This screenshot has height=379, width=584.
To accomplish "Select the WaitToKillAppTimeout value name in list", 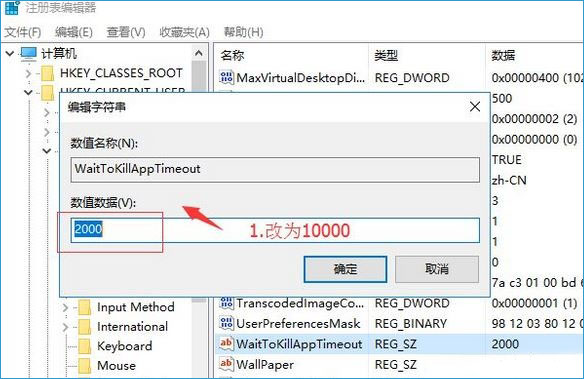I will tap(299, 344).
